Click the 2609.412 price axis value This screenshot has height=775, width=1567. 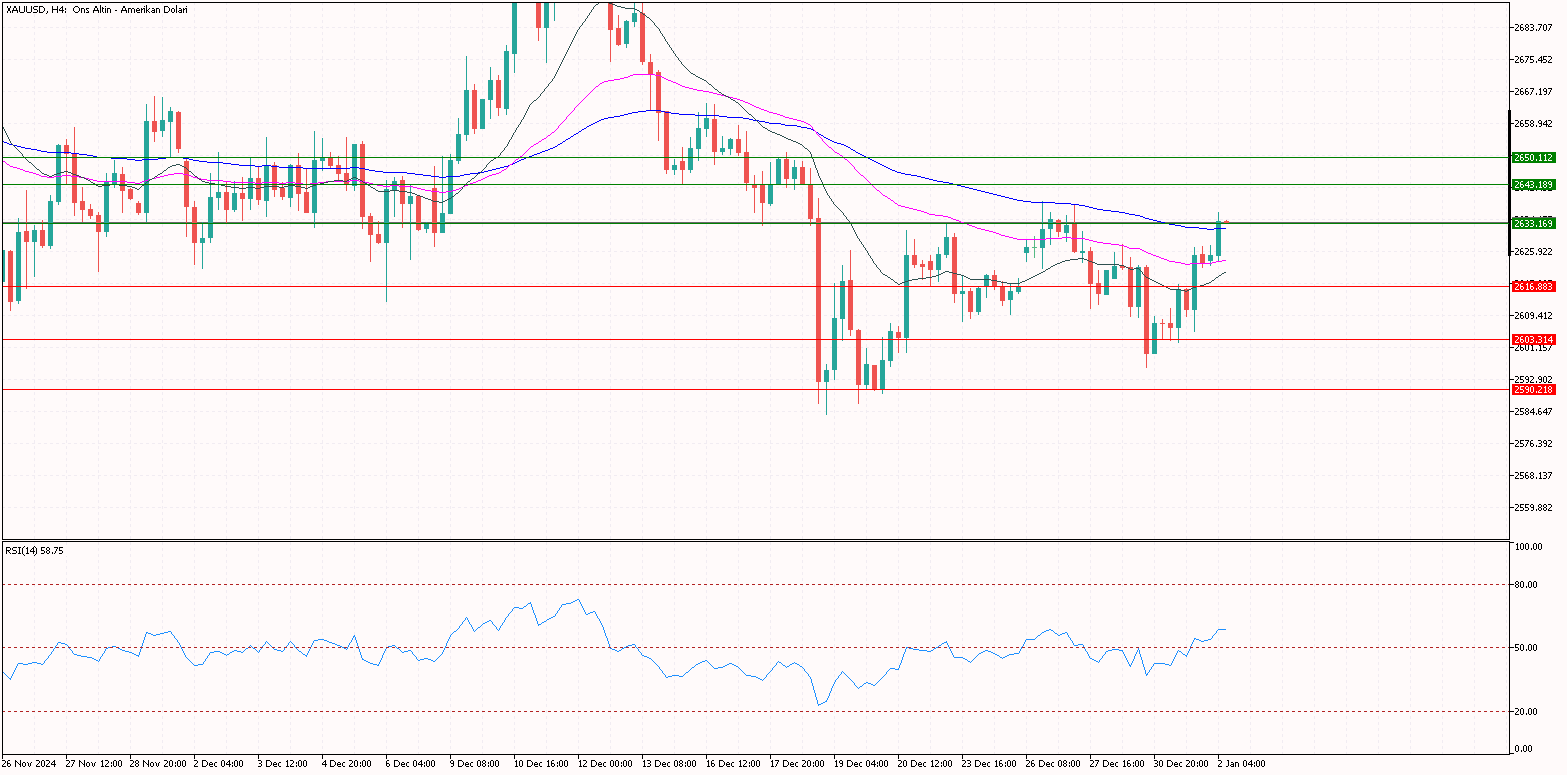coord(1533,316)
